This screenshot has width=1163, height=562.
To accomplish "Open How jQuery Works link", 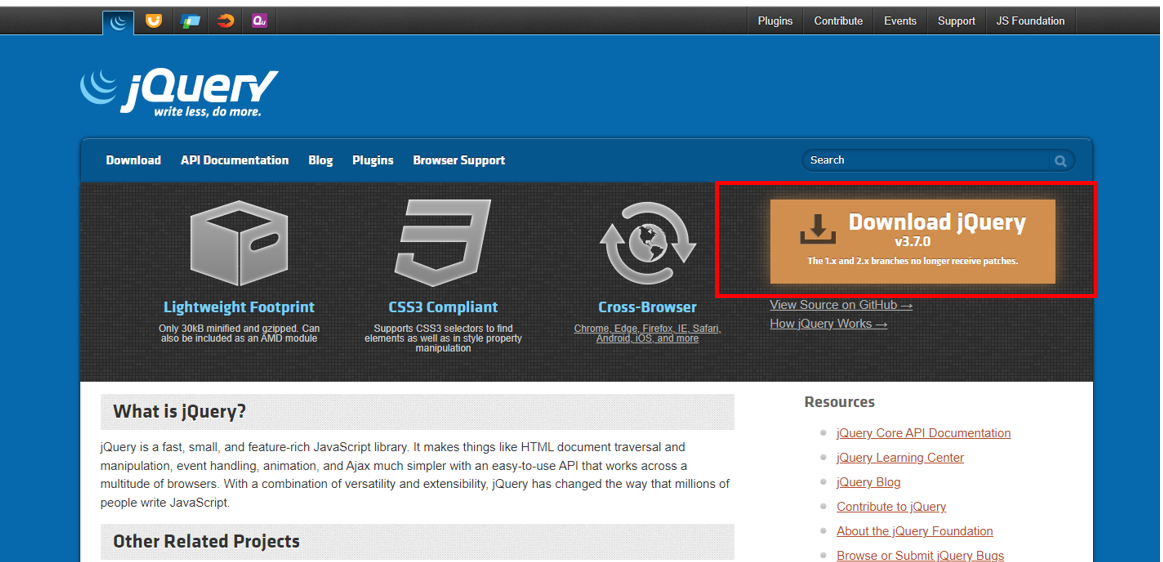I will click(828, 323).
